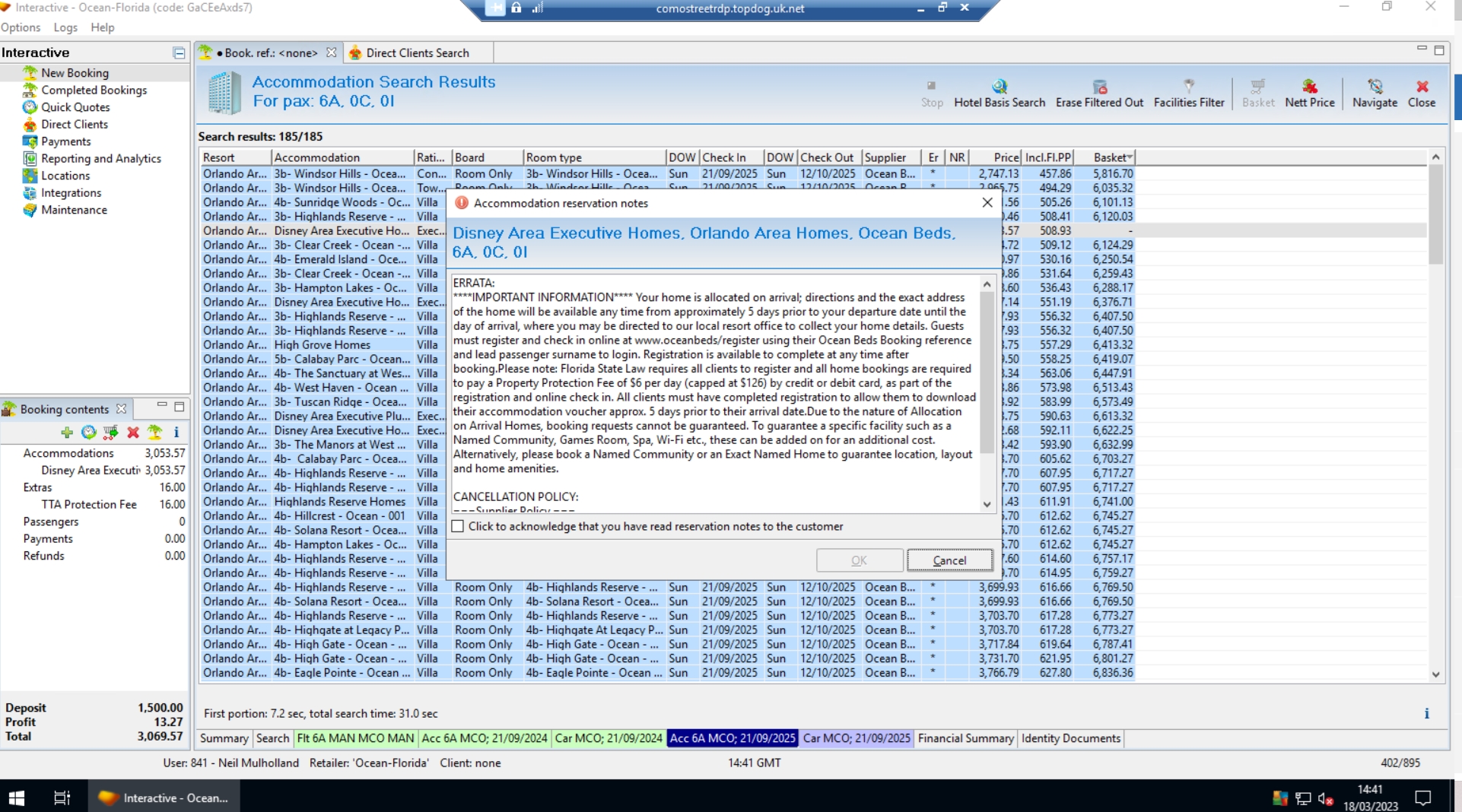Click Cancel in the reservation notes dialog
This screenshot has width=1462, height=812.
click(949, 560)
